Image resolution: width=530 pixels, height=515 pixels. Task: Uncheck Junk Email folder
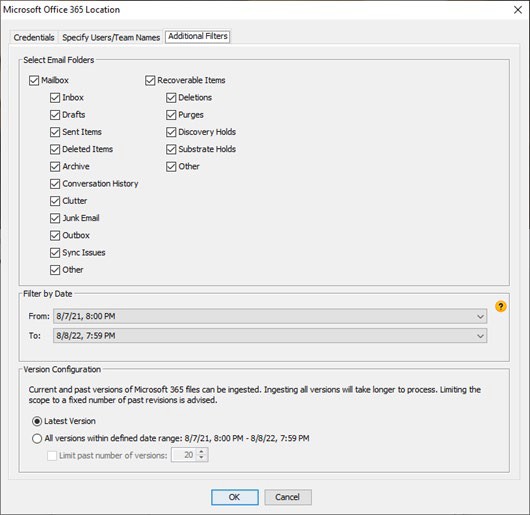coord(55,218)
